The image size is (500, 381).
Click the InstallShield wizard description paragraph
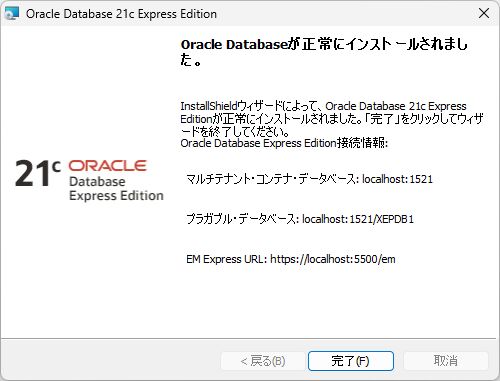tap(332, 119)
